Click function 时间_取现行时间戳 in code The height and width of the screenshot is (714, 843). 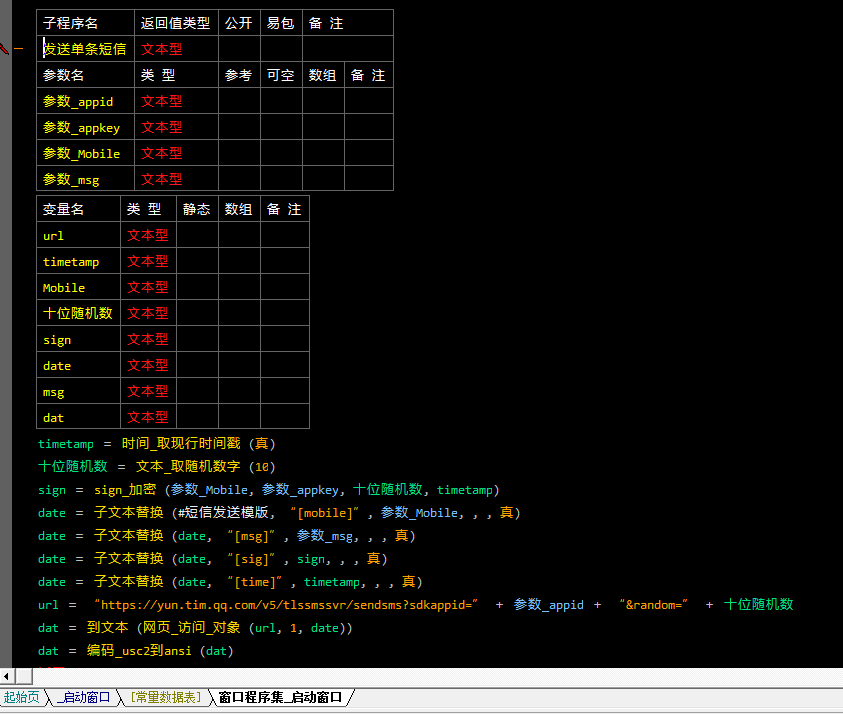point(181,444)
